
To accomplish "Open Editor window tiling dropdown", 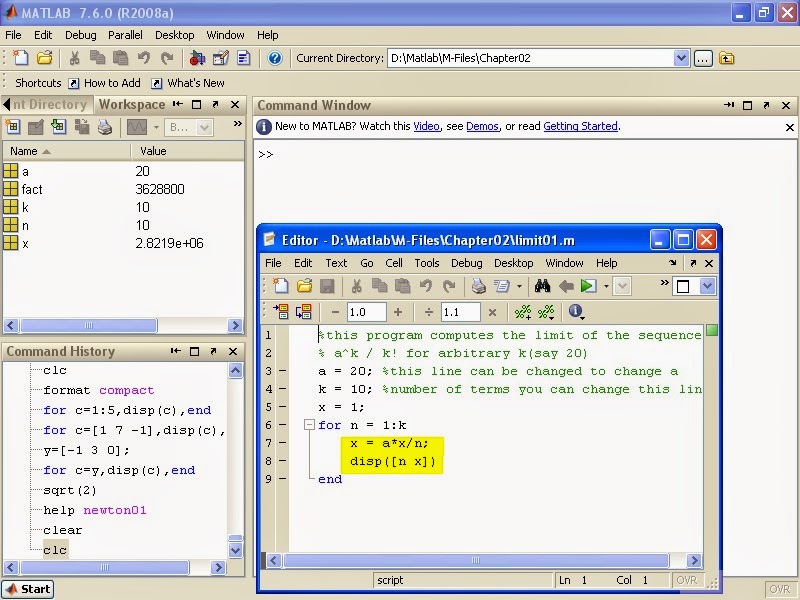I will 707,286.
